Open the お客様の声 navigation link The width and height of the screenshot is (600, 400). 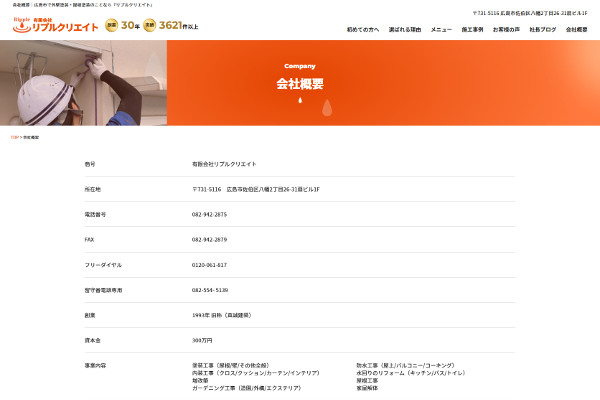pyautogui.click(x=506, y=29)
